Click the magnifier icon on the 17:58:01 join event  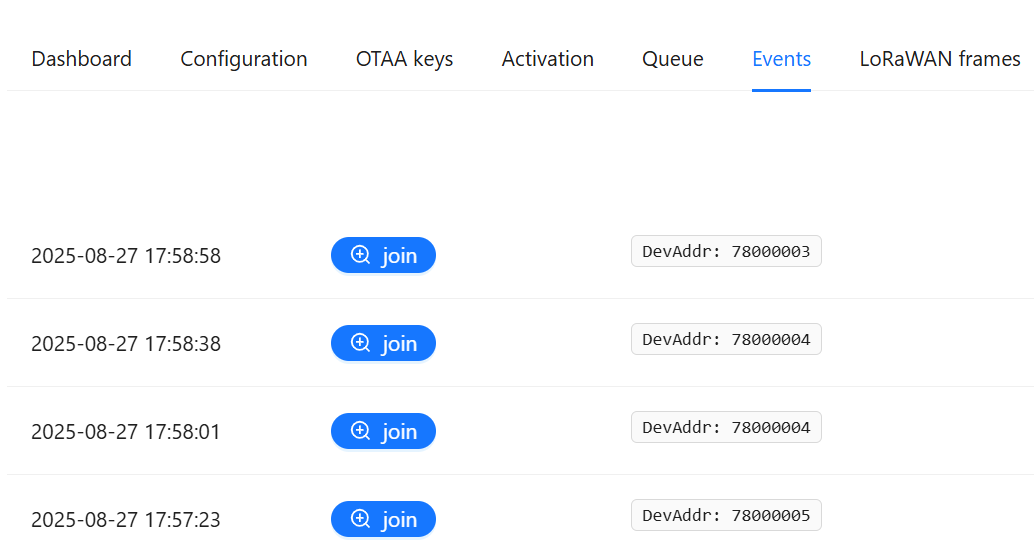361,431
